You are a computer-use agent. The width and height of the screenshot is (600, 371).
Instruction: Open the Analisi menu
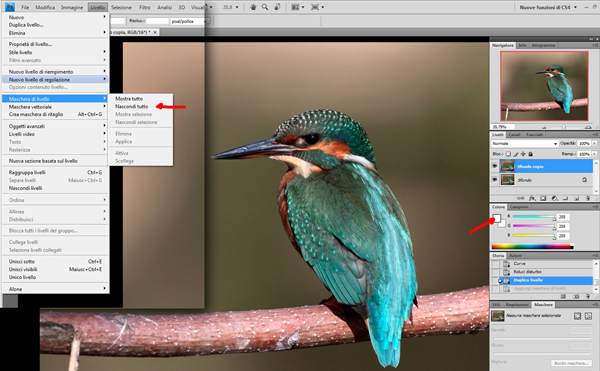pos(165,7)
